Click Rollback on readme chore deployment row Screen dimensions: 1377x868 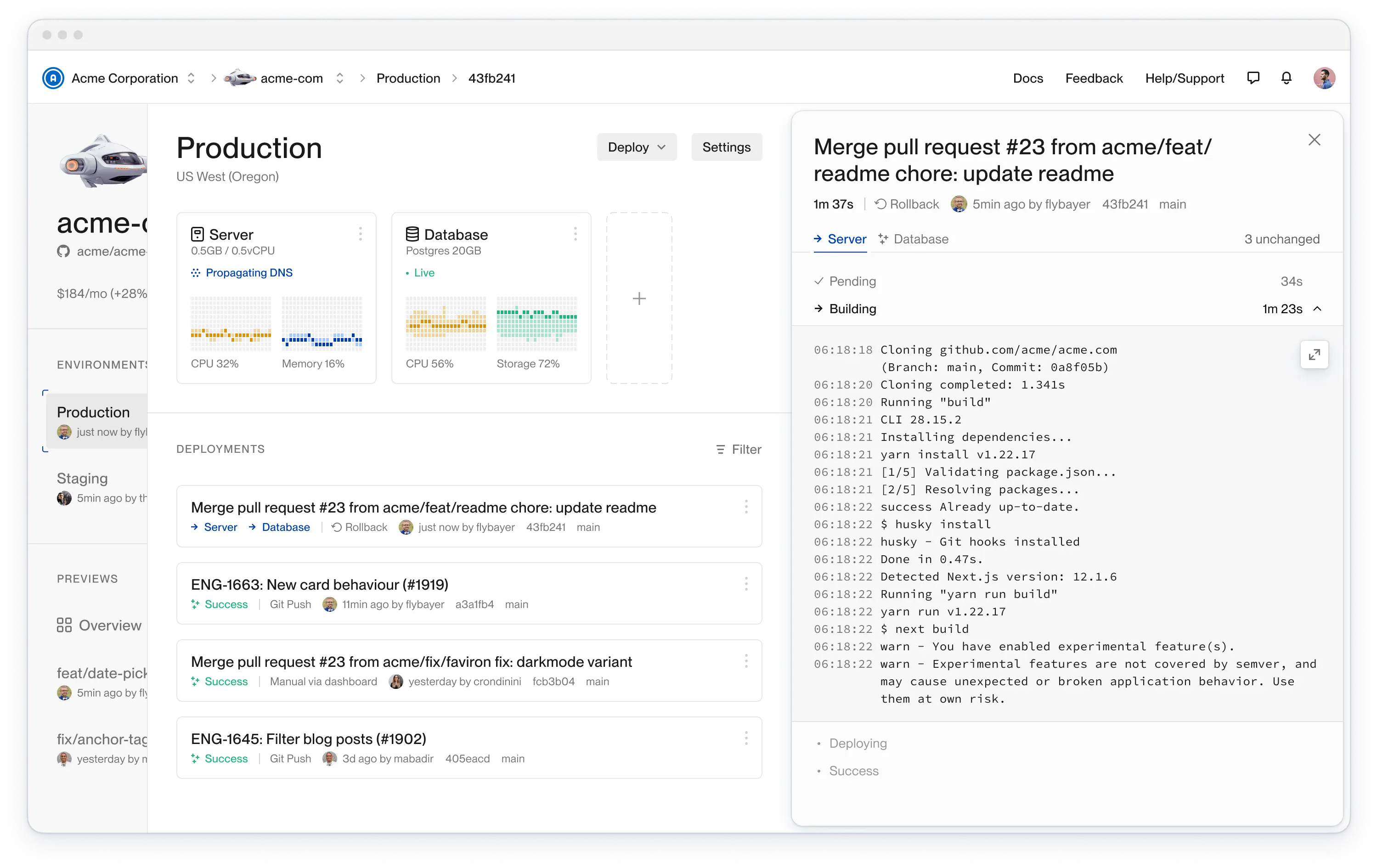[x=359, y=527]
